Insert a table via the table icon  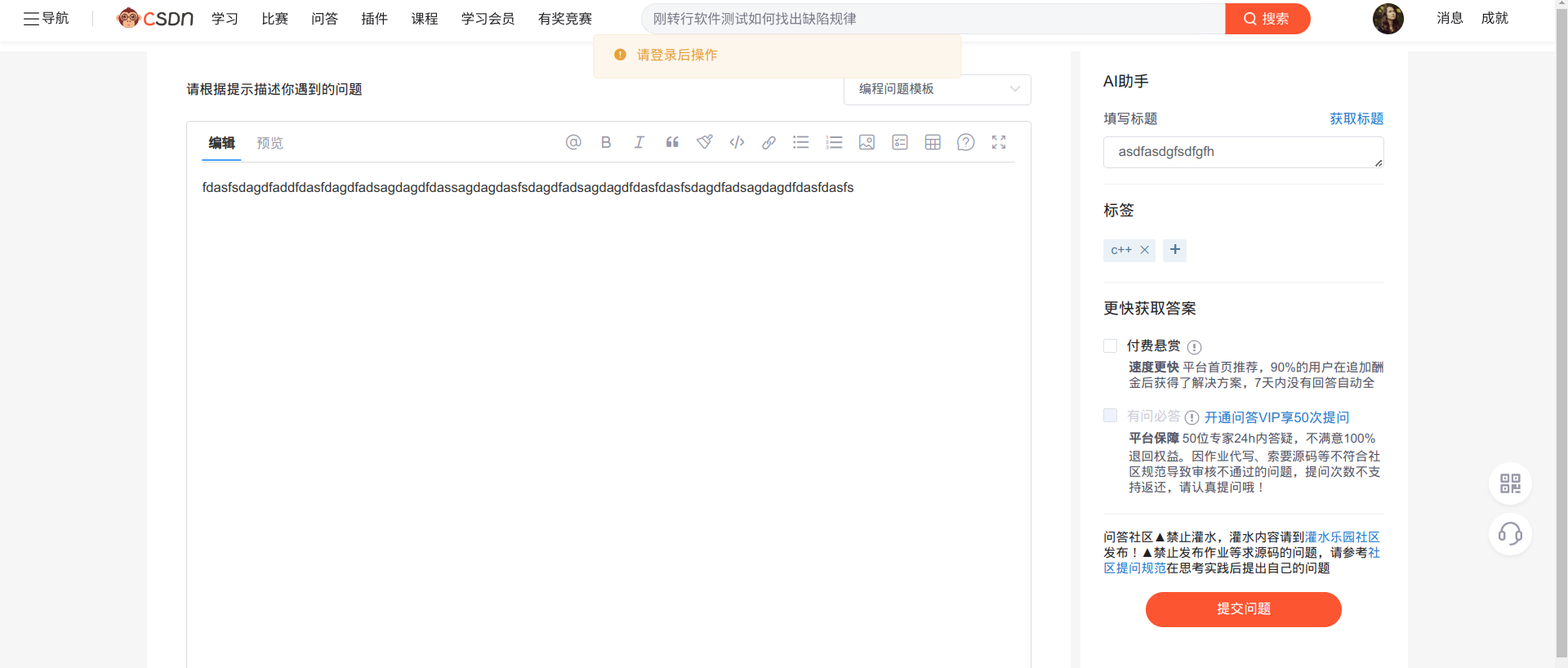(x=933, y=142)
